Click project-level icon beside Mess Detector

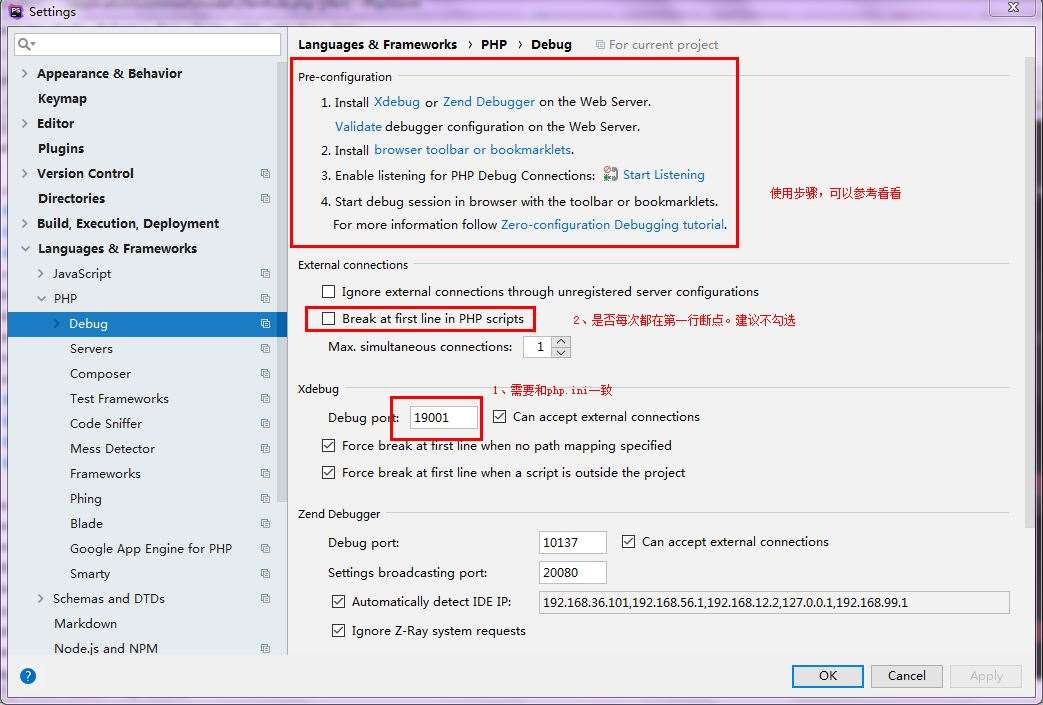click(265, 449)
